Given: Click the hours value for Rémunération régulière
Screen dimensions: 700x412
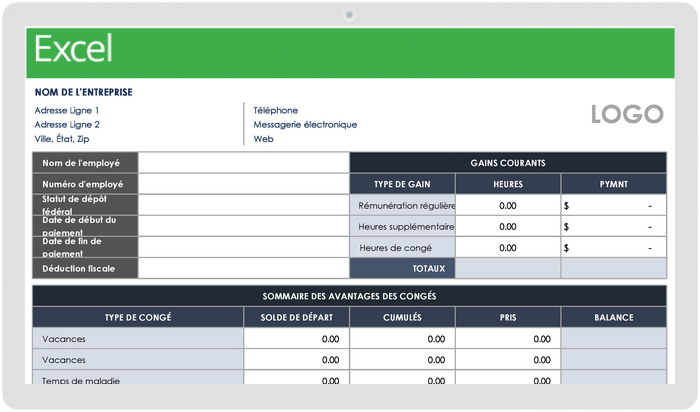Looking at the screenshot, I should [x=508, y=205].
